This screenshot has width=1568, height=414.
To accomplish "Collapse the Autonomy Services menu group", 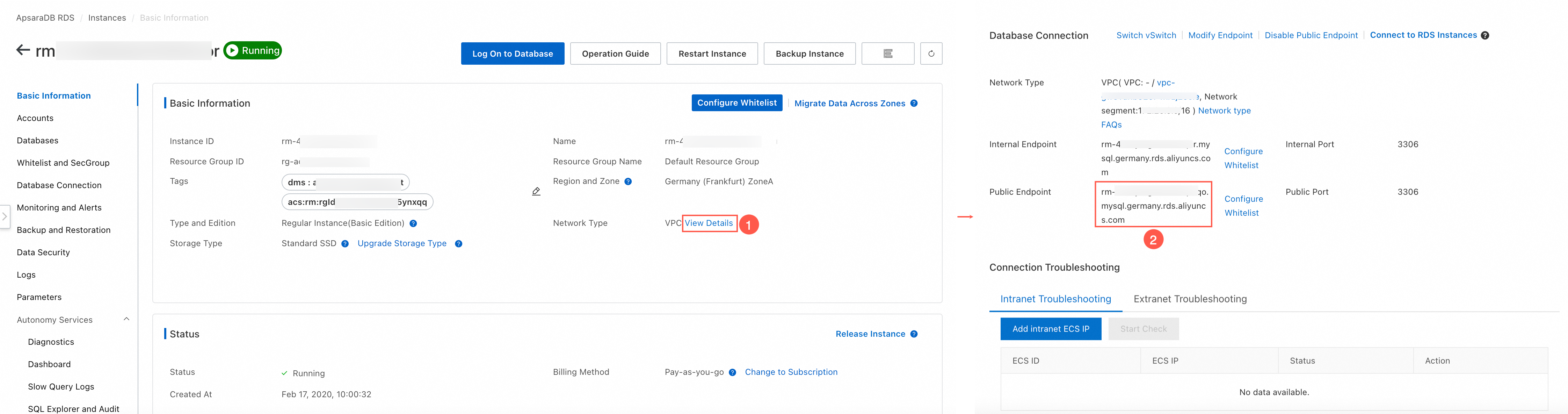I will click(x=126, y=320).
